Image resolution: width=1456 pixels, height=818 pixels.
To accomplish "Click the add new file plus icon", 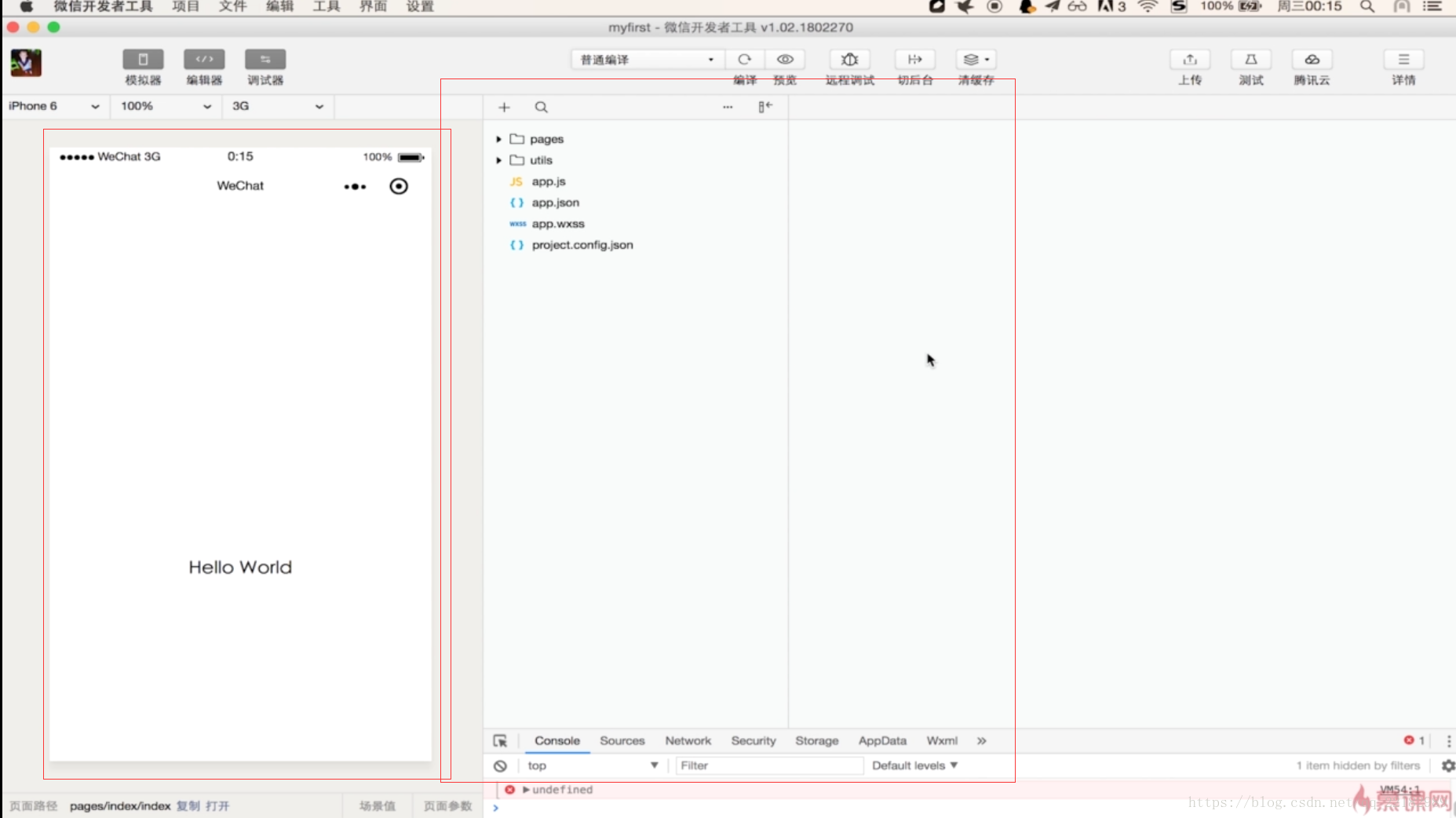I will [504, 108].
